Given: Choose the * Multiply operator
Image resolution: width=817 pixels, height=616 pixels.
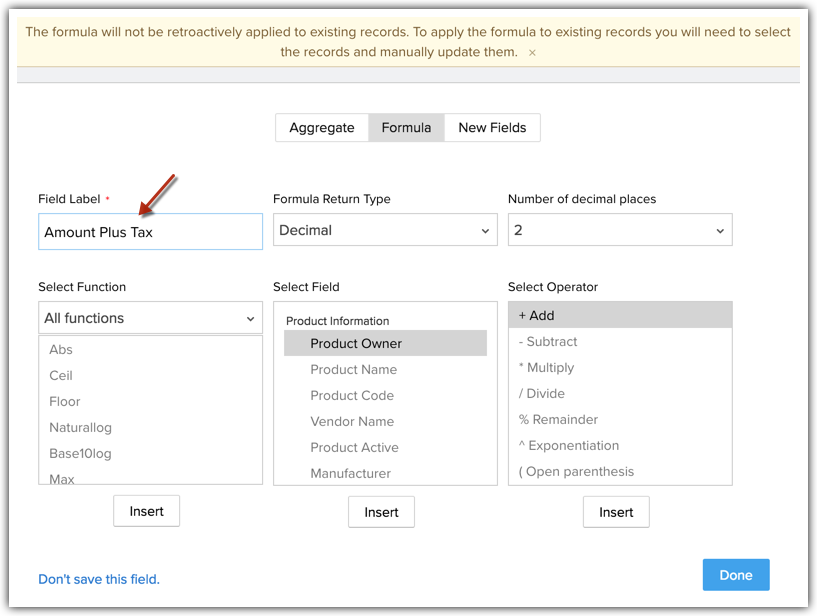Looking at the screenshot, I should 547,367.
